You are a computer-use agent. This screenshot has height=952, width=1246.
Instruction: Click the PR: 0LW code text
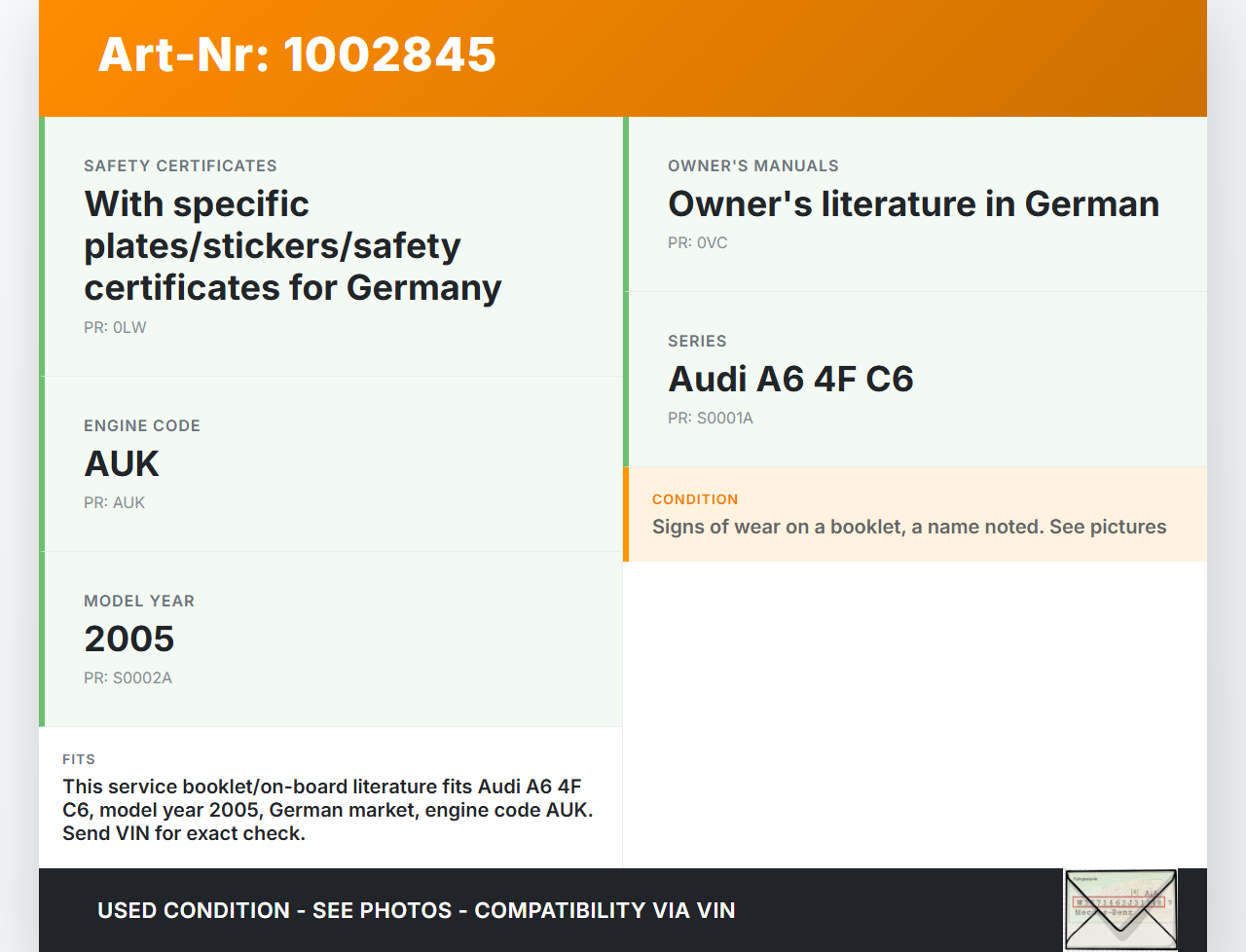[x=115, y=327]
